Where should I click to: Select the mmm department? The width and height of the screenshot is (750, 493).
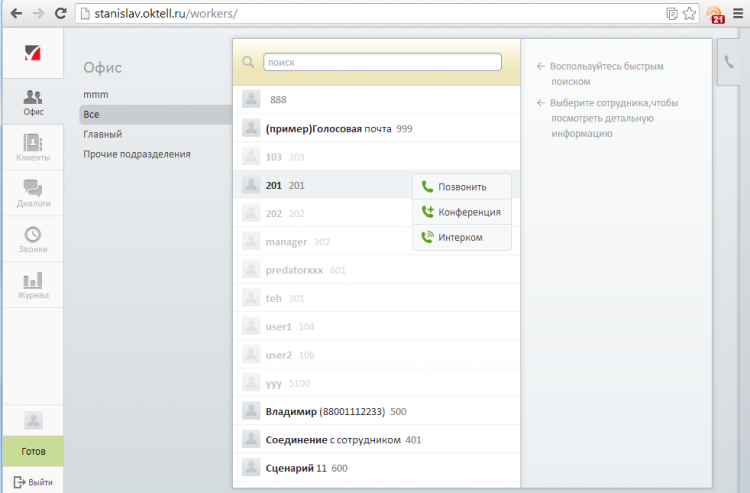point(96,94)
